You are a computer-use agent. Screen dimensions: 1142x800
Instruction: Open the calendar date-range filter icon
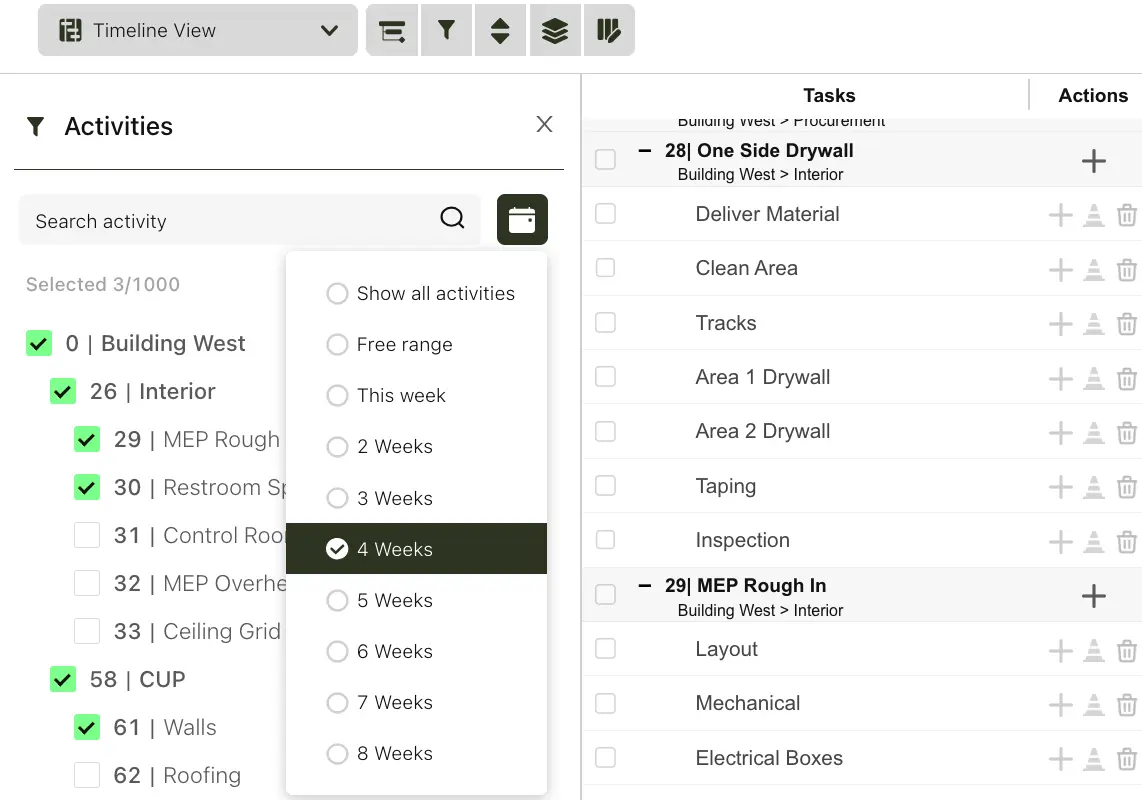(x=522, y=219)
